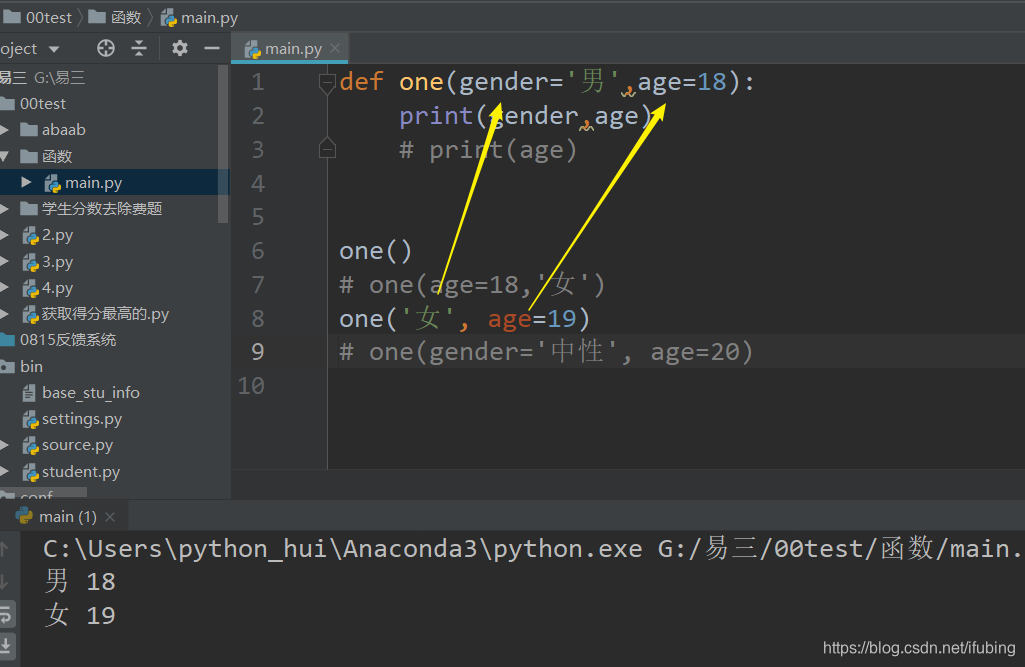The height and width of the screenshot is (667, 1025).
Task: Click the python.exe command line in console
Action: (x=531, y=549)
